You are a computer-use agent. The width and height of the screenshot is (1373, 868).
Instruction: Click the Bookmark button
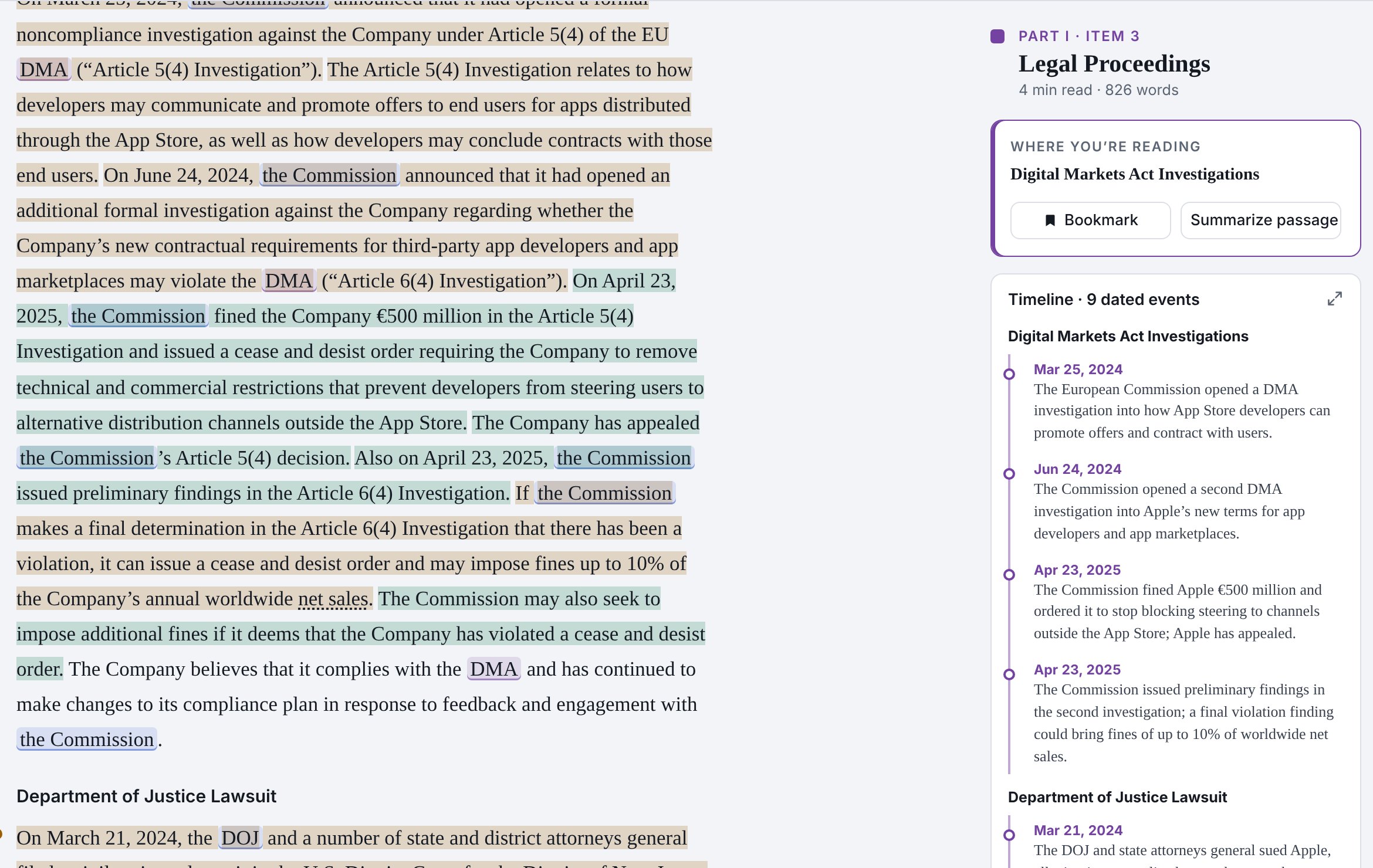(1090, 220)
